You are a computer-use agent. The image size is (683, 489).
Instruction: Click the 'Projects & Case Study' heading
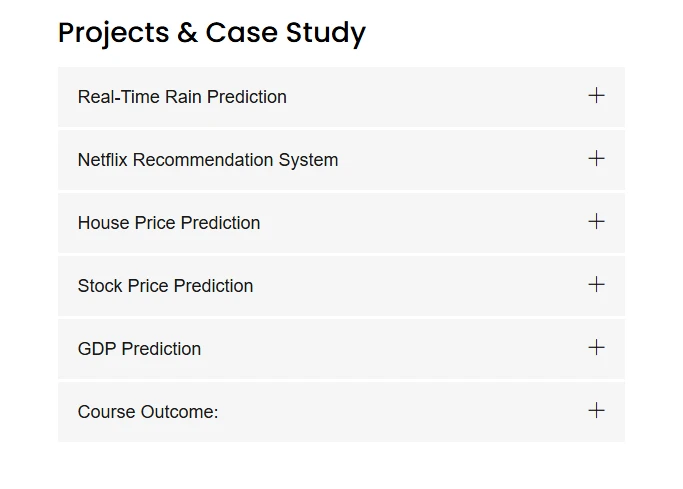click(x=212, y=33)
